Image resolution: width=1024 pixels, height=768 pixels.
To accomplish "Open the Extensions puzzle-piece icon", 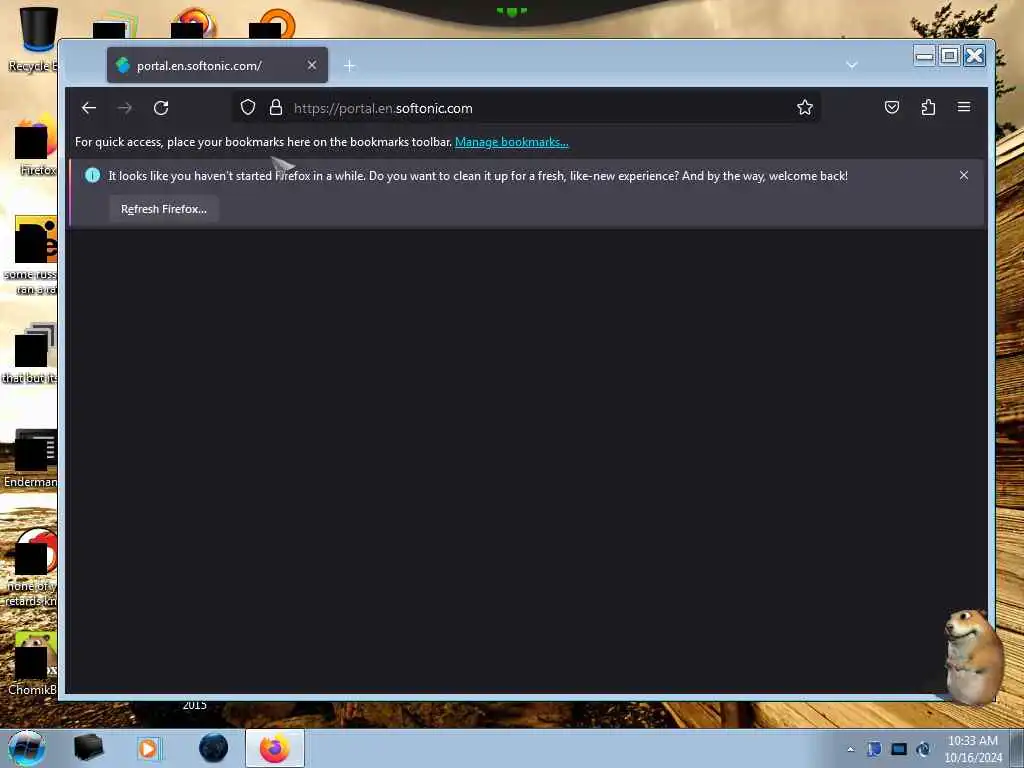I will click(928, 107).
